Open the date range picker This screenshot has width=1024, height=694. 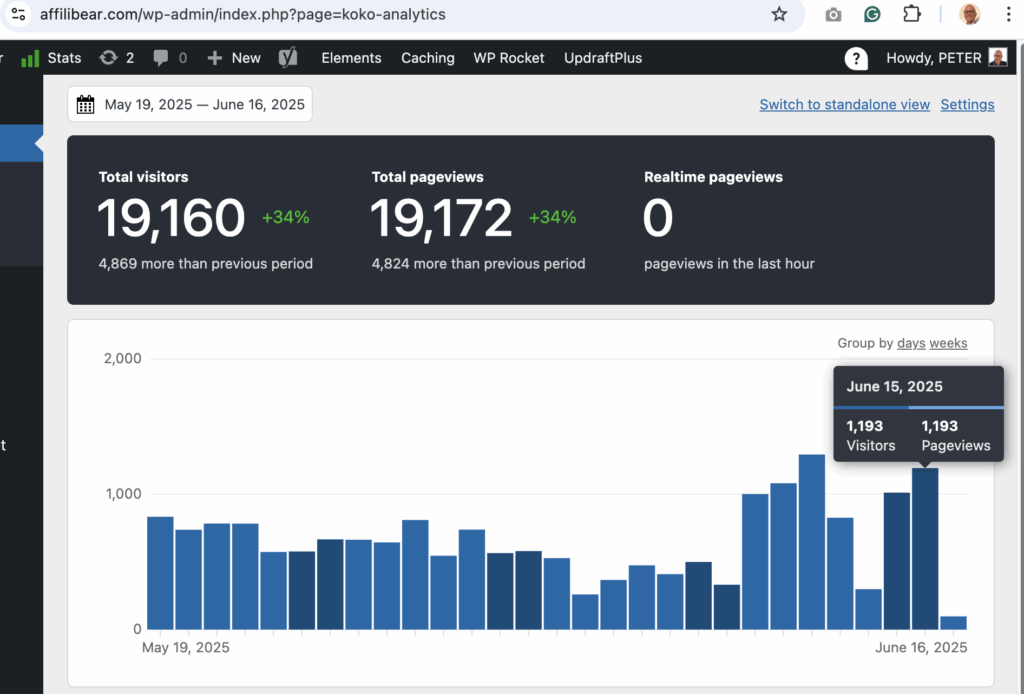(190, 104)
